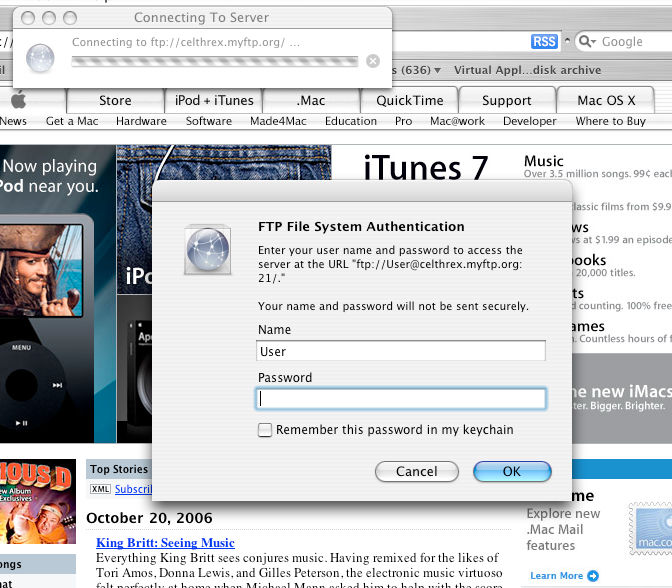
Task: Stop the FTP connection progress
Action: click(x=373, y=61)
